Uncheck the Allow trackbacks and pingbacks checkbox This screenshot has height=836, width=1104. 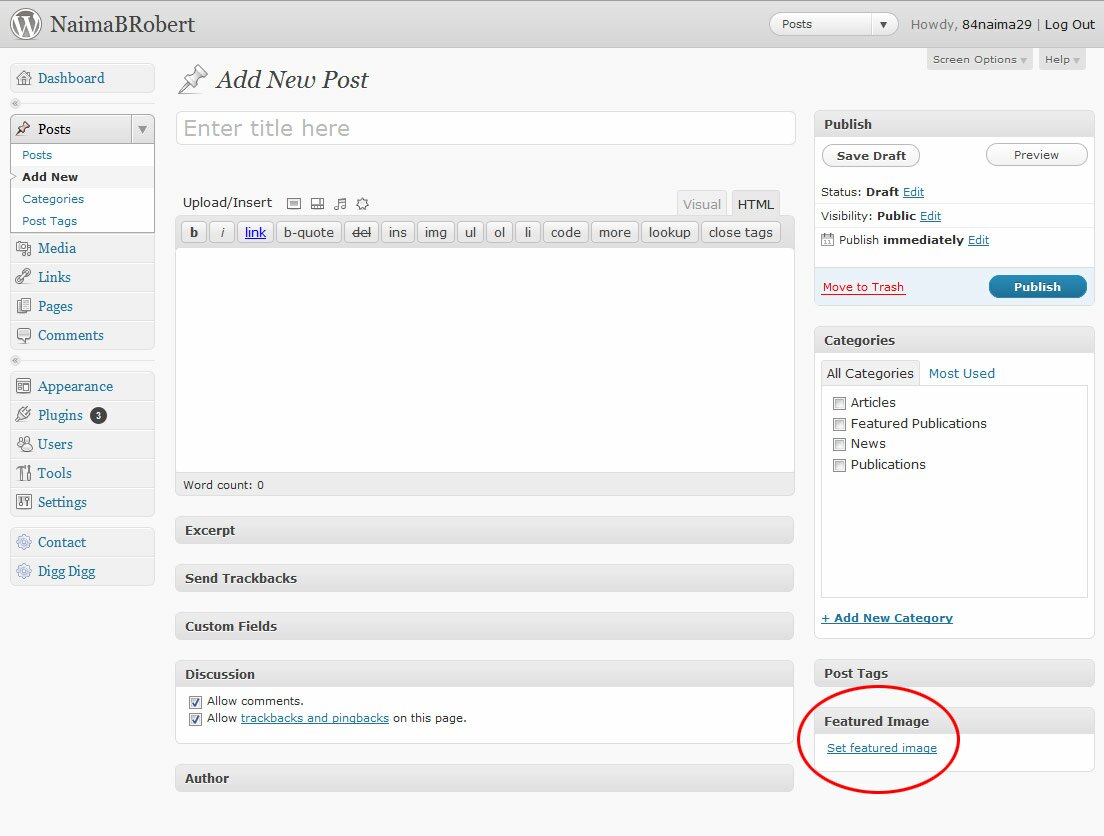[x=196, y=719]
